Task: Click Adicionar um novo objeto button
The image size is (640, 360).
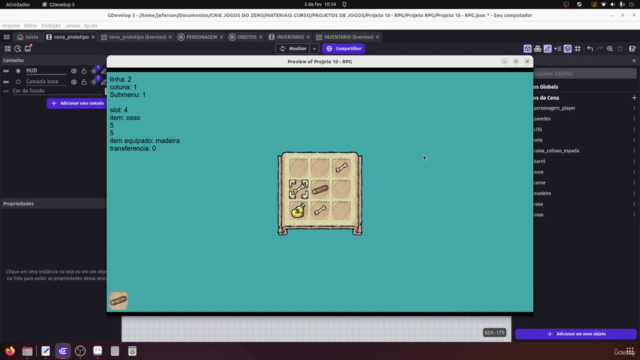Action: point(576,334)
